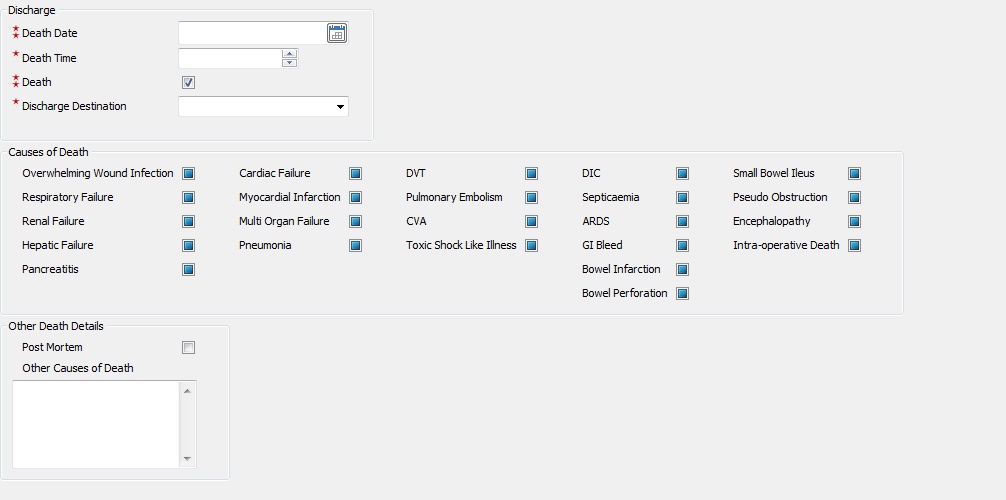This screenshot has height=500, width=1006.
Task: Mark Septicaemia as cause of death
Action: (682, 197)
